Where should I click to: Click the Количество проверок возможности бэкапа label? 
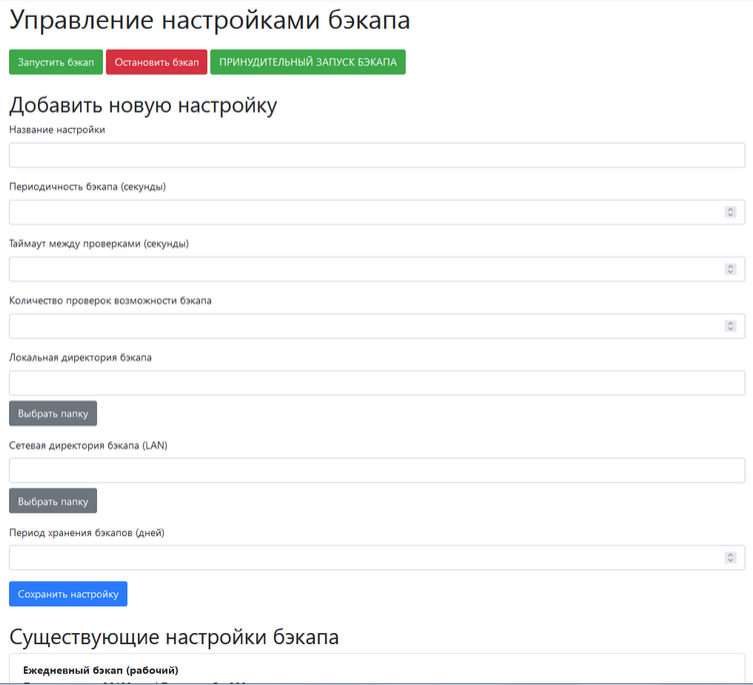(110, 301)
